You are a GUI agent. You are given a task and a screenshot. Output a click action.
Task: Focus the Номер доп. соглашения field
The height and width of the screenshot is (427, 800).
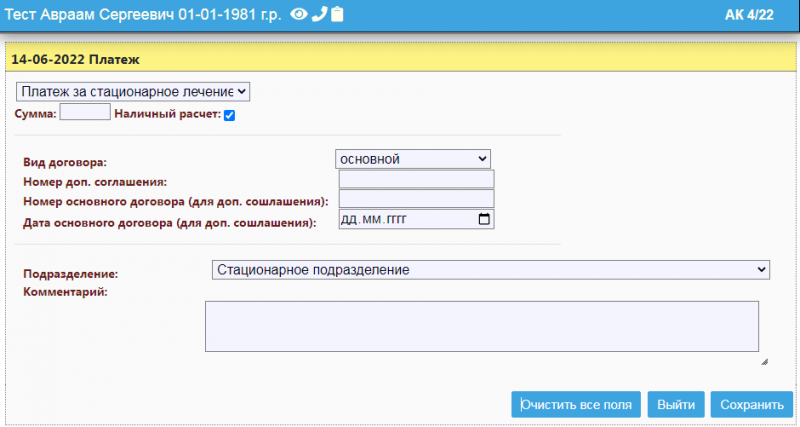point(417,179)
